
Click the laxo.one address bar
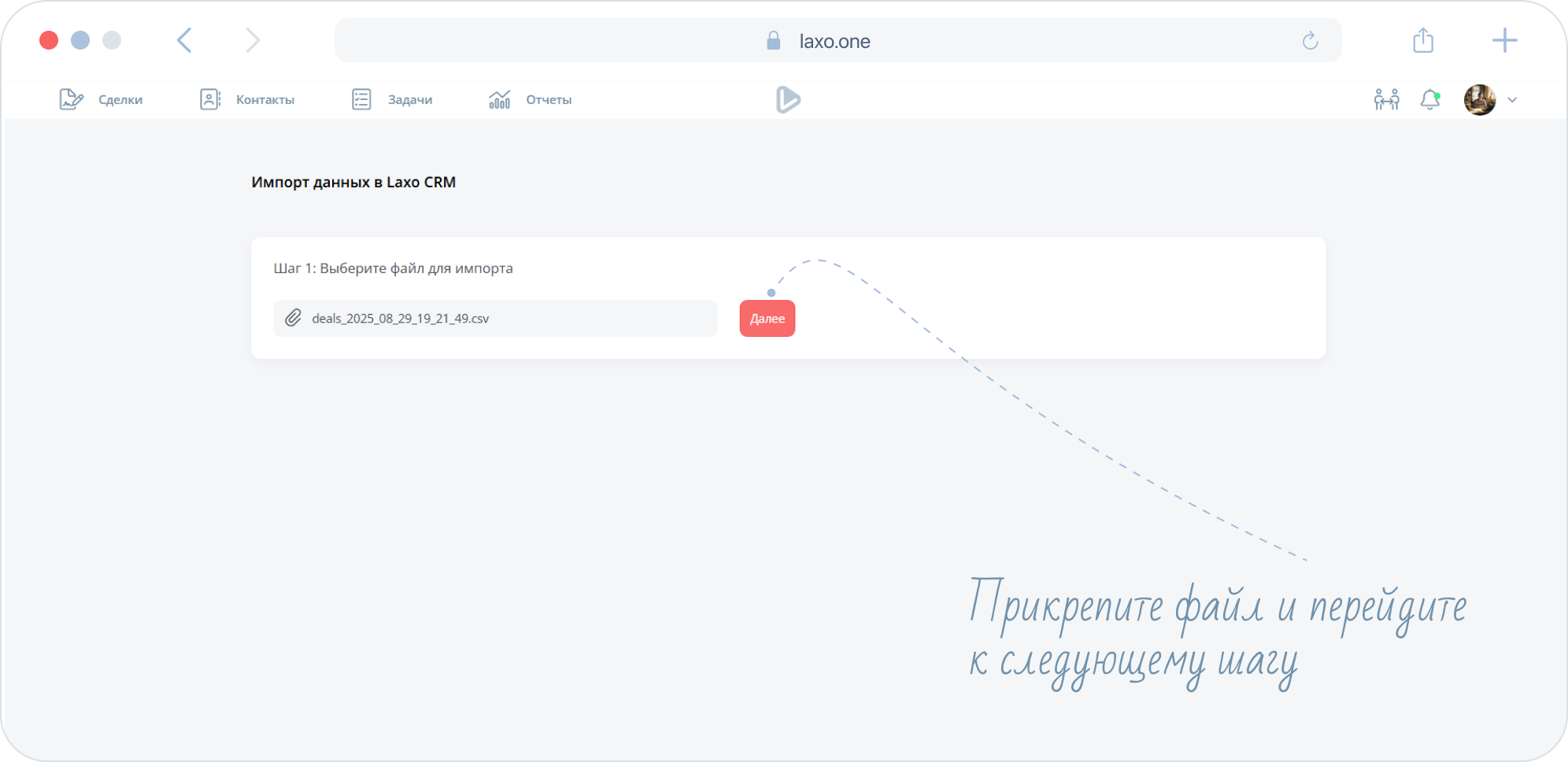coord(834,41)
